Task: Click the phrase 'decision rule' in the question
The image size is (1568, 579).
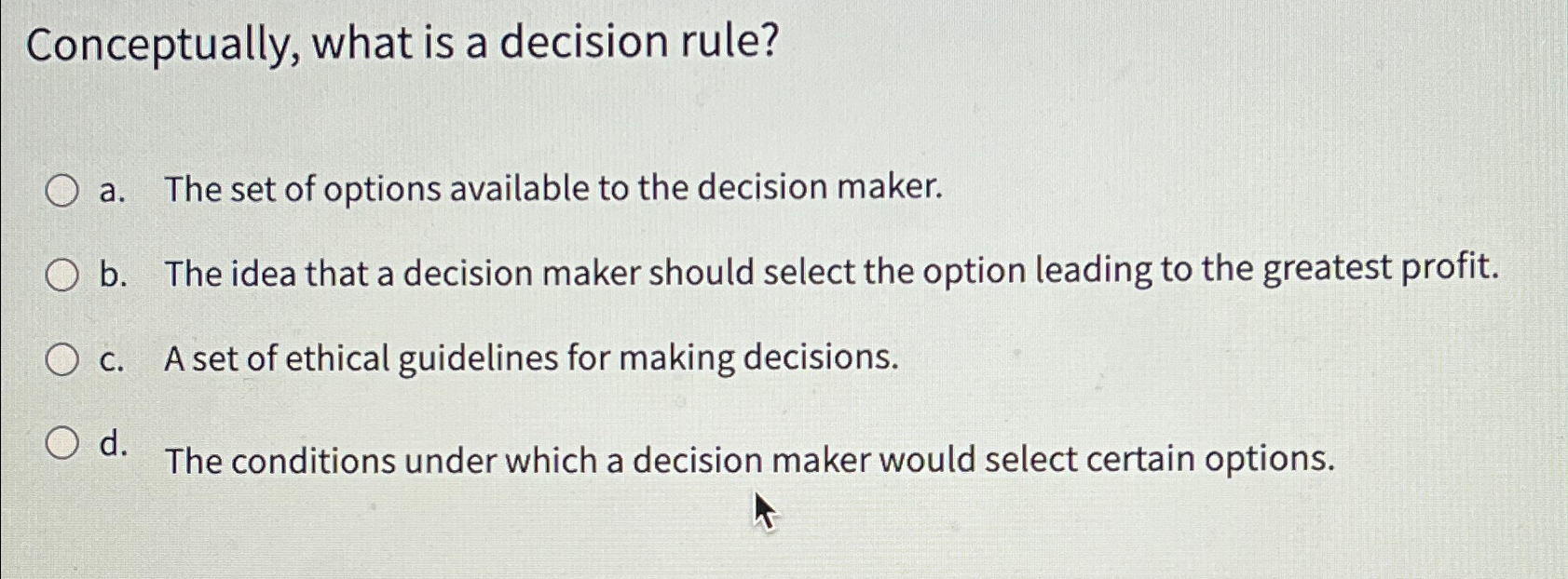Action: pos(638,44)
